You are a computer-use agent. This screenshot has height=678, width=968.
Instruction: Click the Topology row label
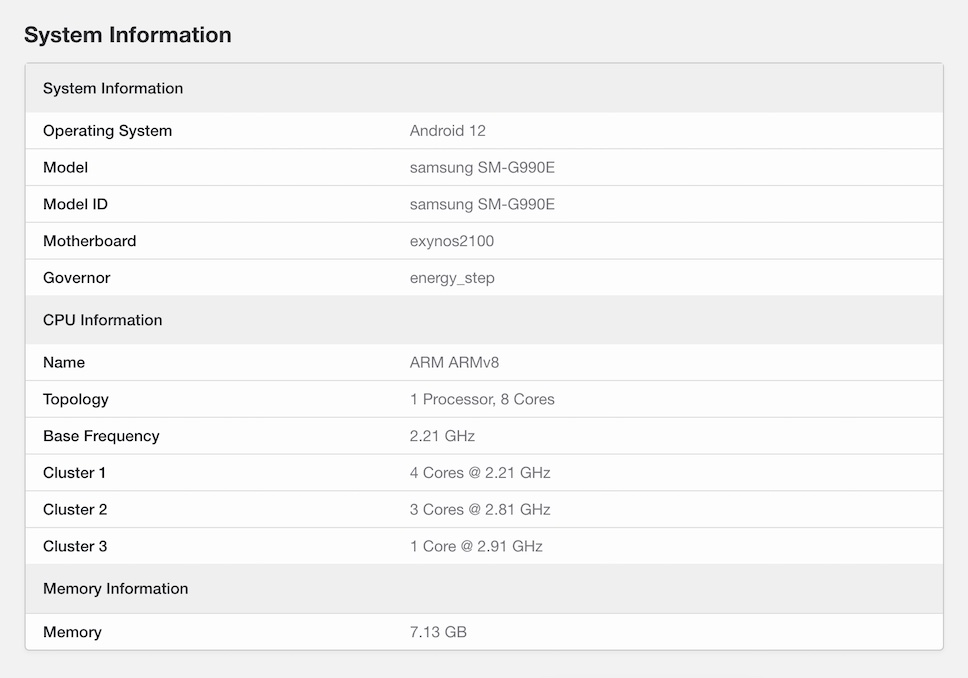click(x=75, y=399)
